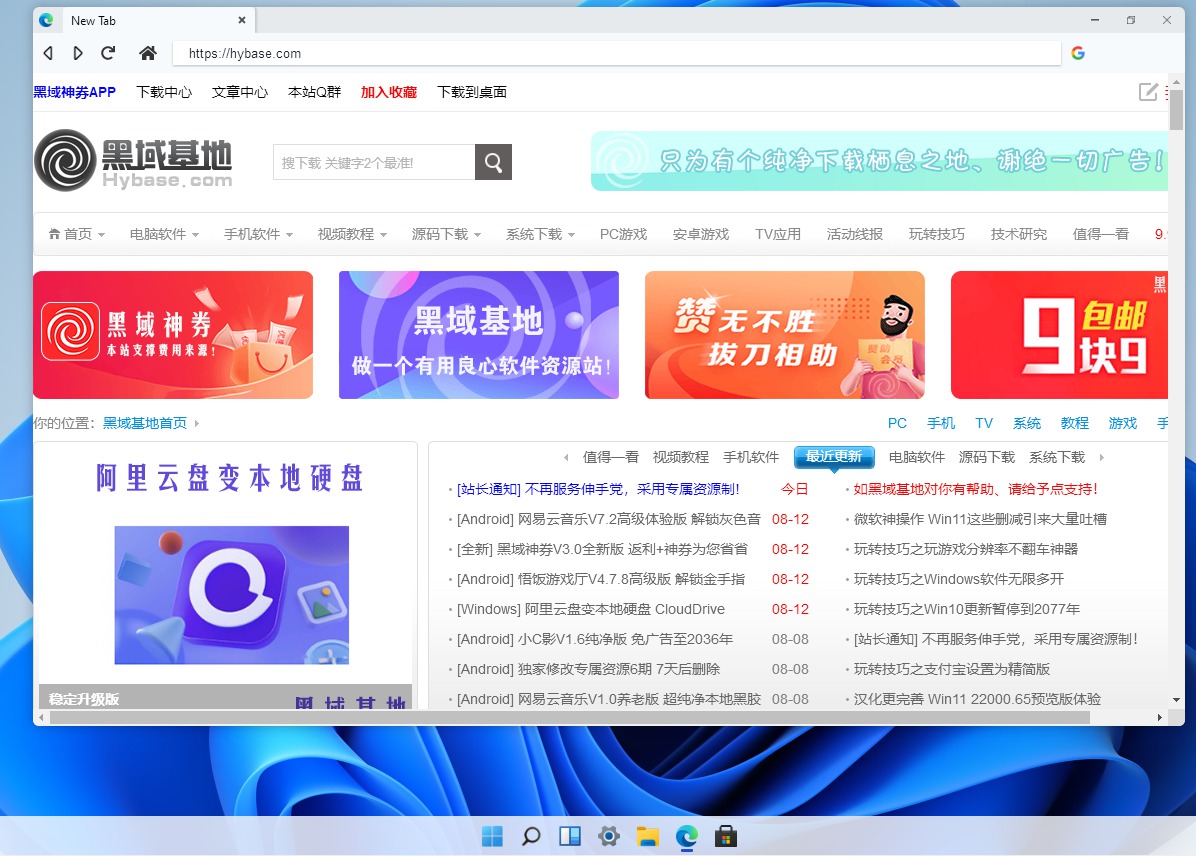Click the TV quick category link
This screenshot has height=857, width=1196.
click(984, 423)
